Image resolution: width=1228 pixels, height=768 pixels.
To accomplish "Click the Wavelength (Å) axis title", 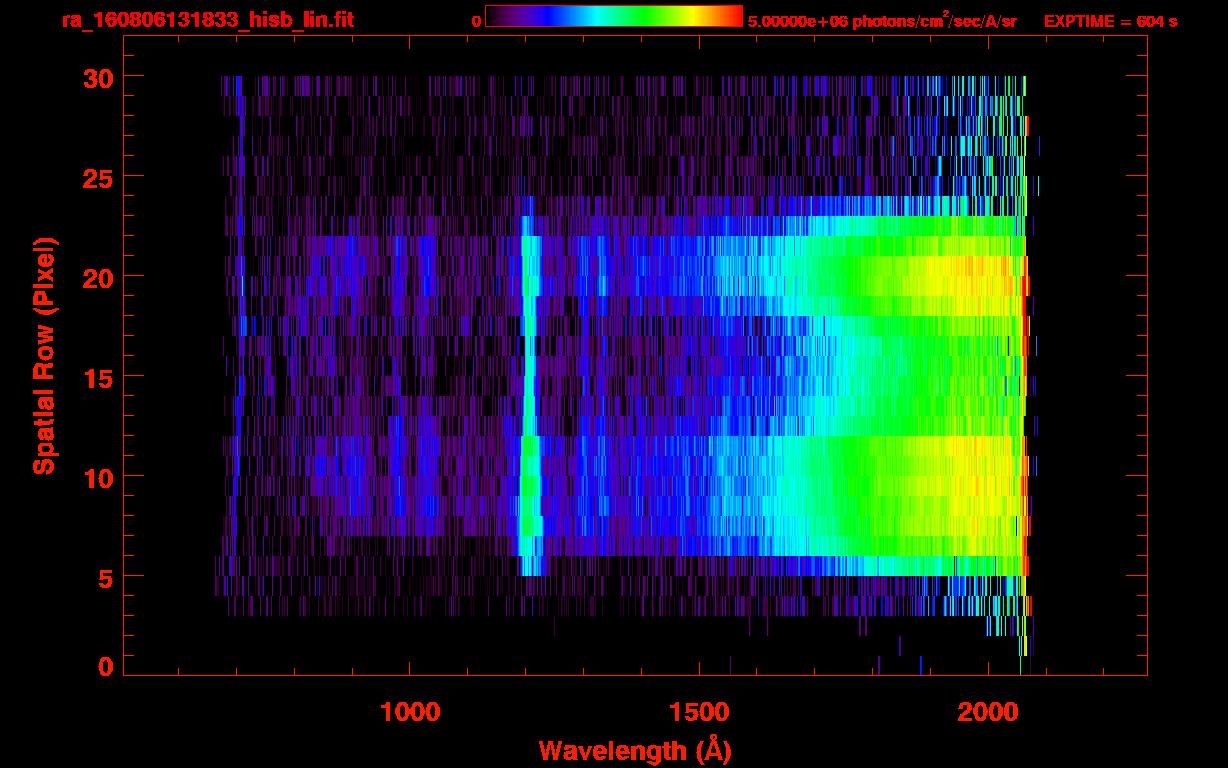I will [x=635, y=750].
